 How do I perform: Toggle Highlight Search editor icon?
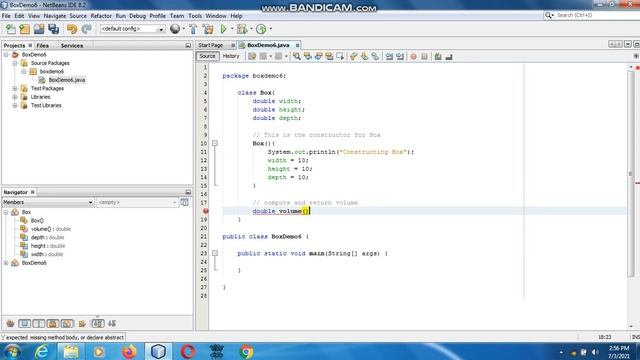tap(329, 56)
